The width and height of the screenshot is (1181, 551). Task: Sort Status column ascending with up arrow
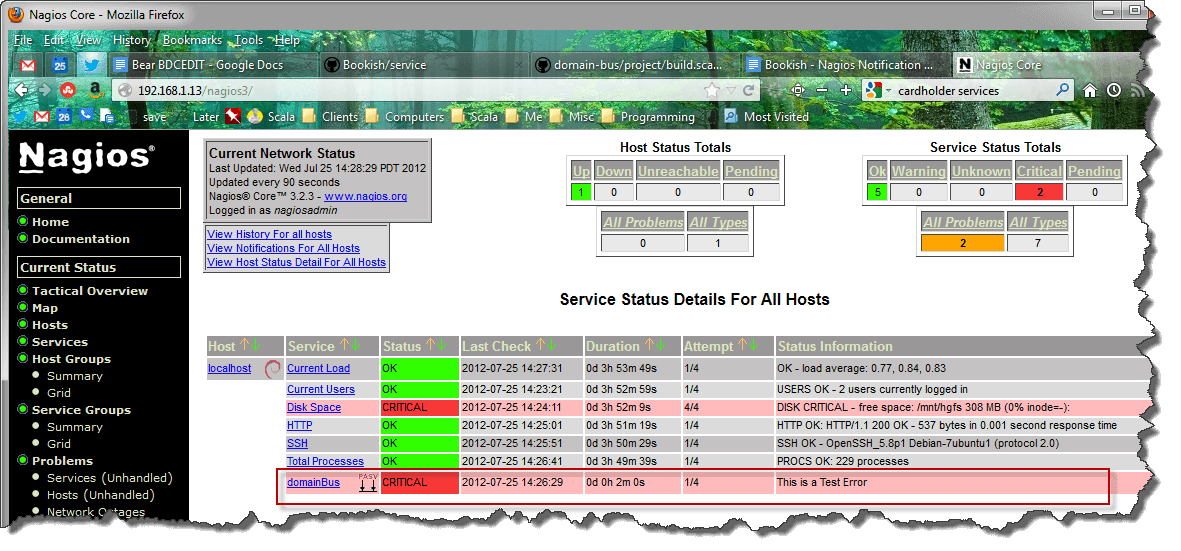430,346
